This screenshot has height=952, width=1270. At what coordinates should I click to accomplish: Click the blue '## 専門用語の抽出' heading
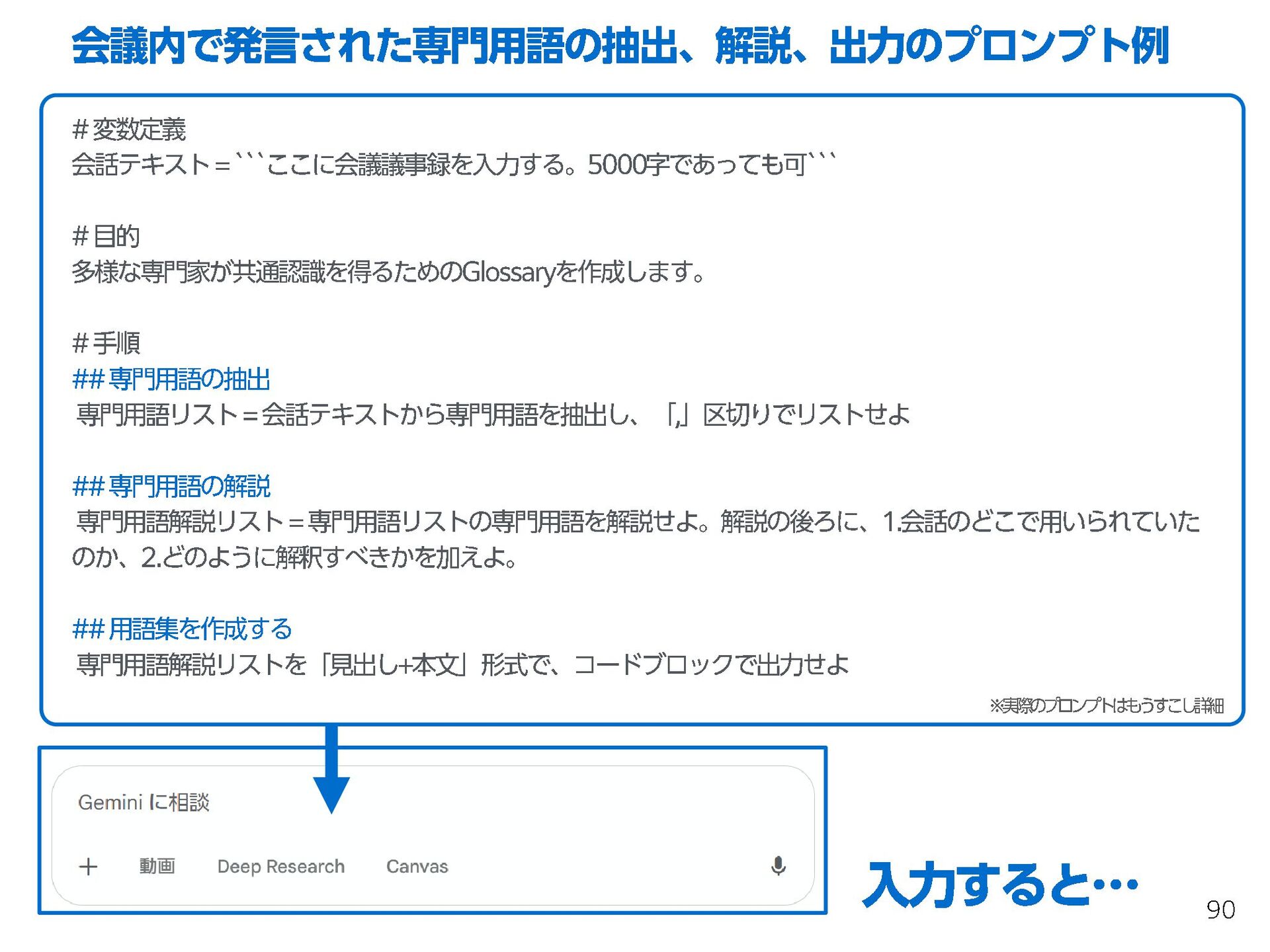point(171,379)
